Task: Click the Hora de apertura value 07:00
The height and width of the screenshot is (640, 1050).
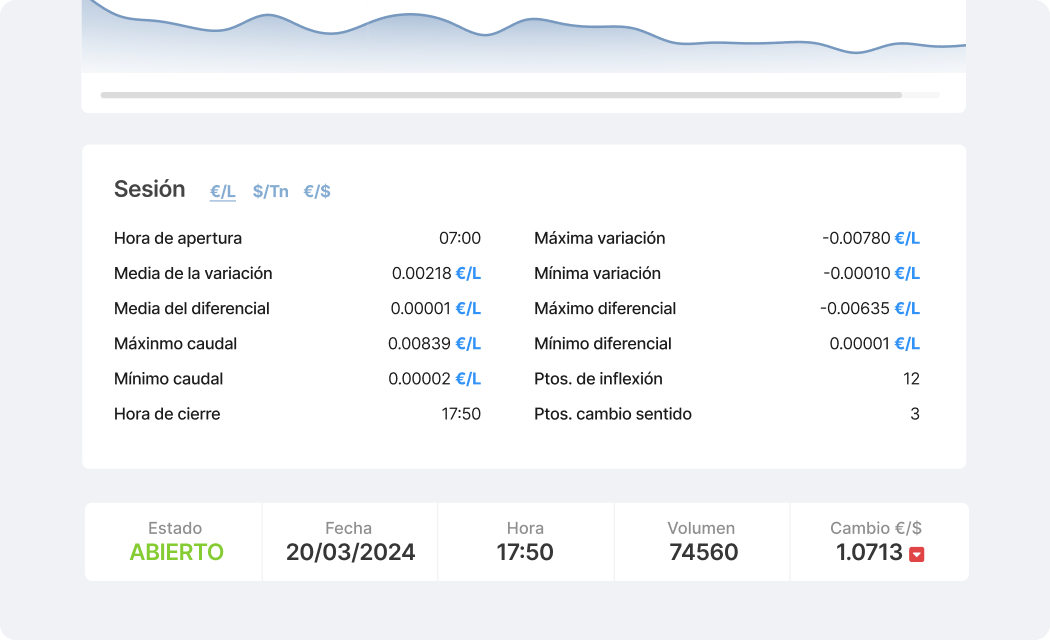Action: point(460,238)
